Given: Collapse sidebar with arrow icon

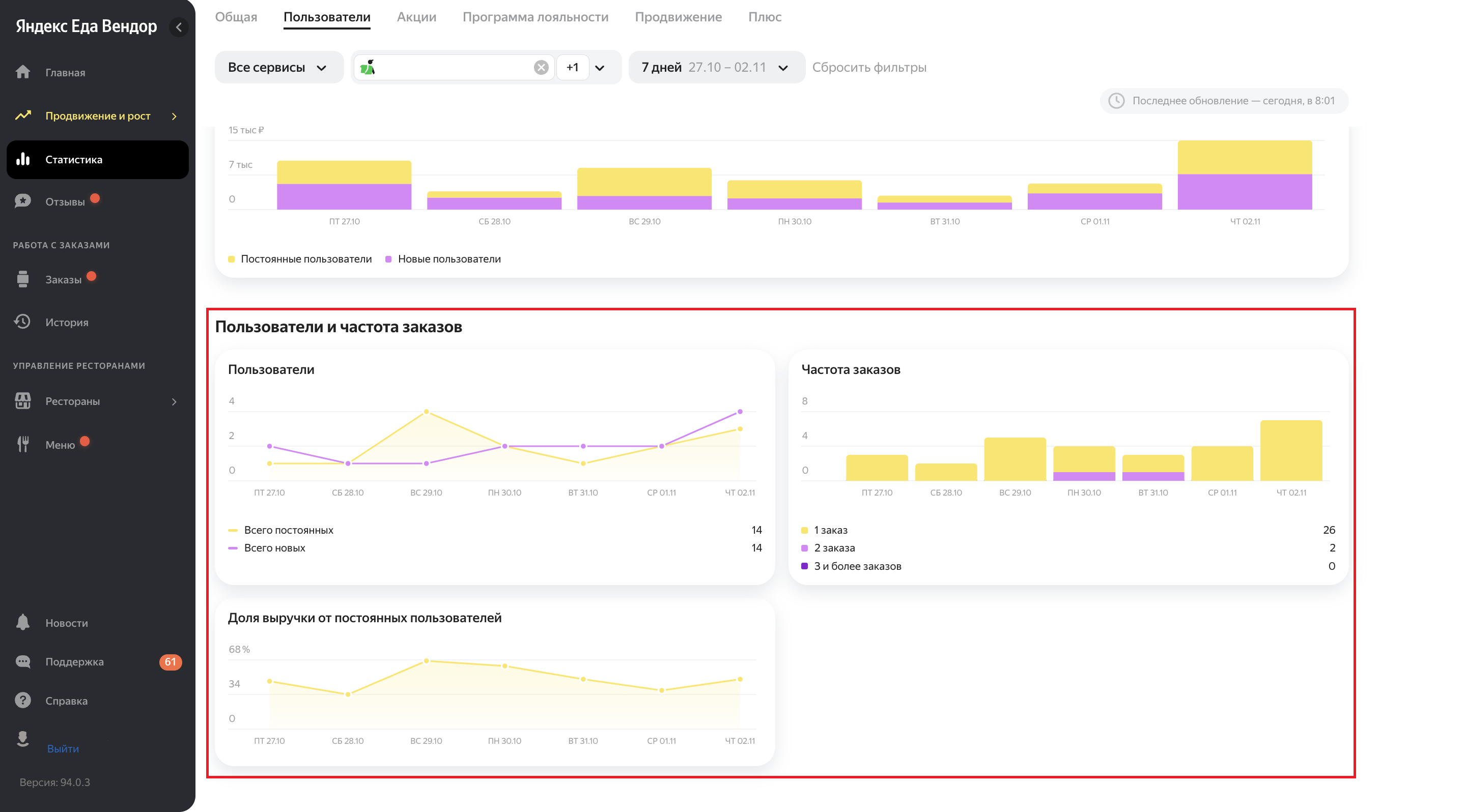Looking at the screenshot, I should (179, 26).
